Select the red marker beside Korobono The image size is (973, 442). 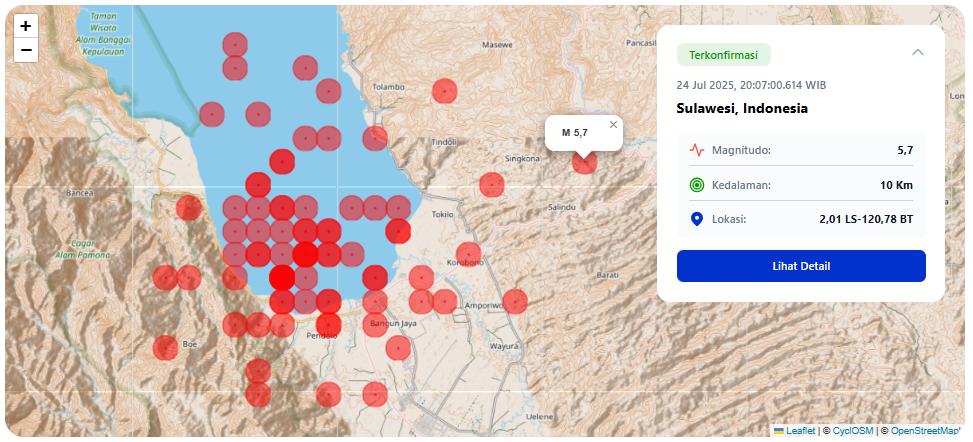click(x=468, y=254)
